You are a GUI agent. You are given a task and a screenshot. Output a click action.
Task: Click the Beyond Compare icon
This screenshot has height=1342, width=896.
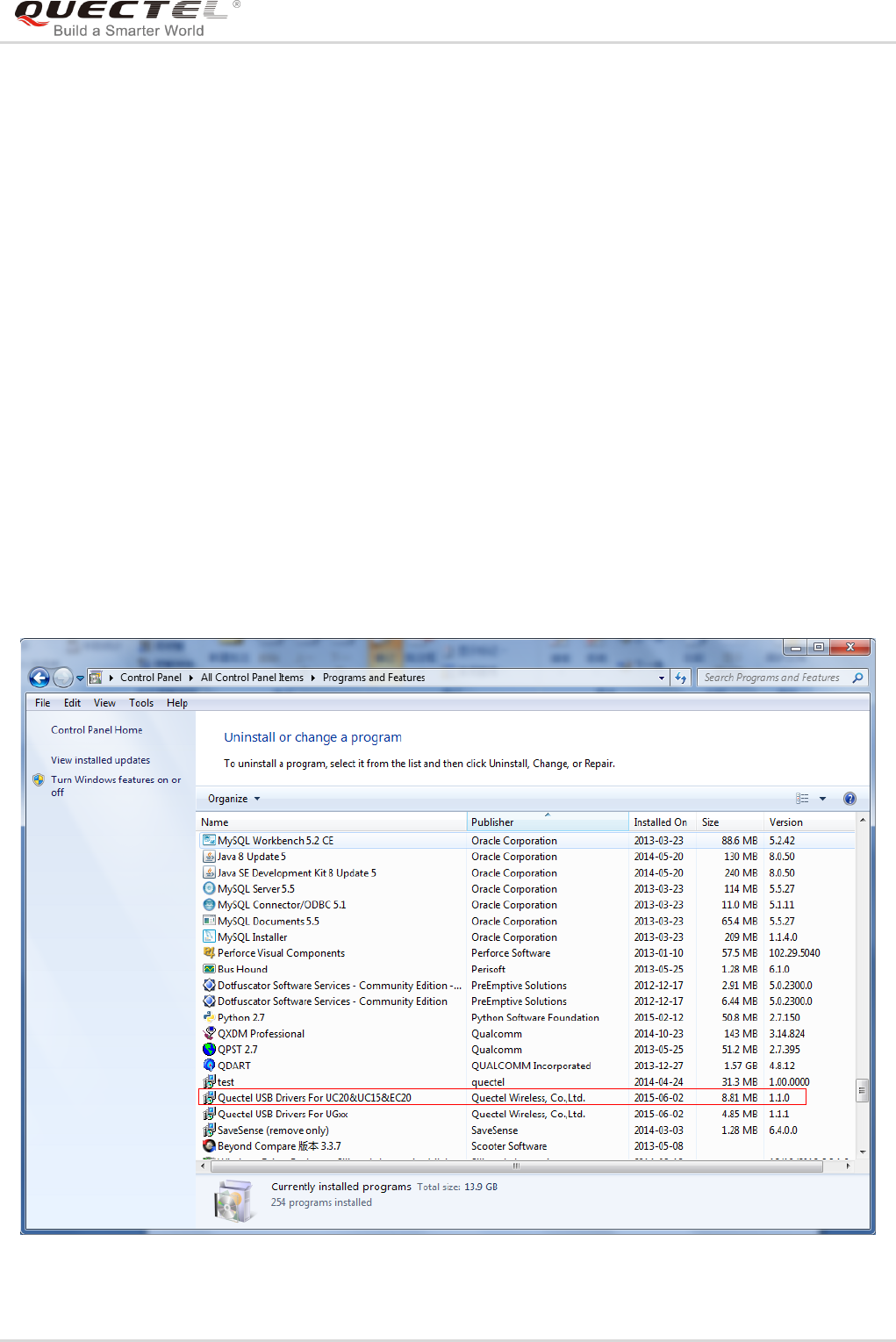[209, 1146]
